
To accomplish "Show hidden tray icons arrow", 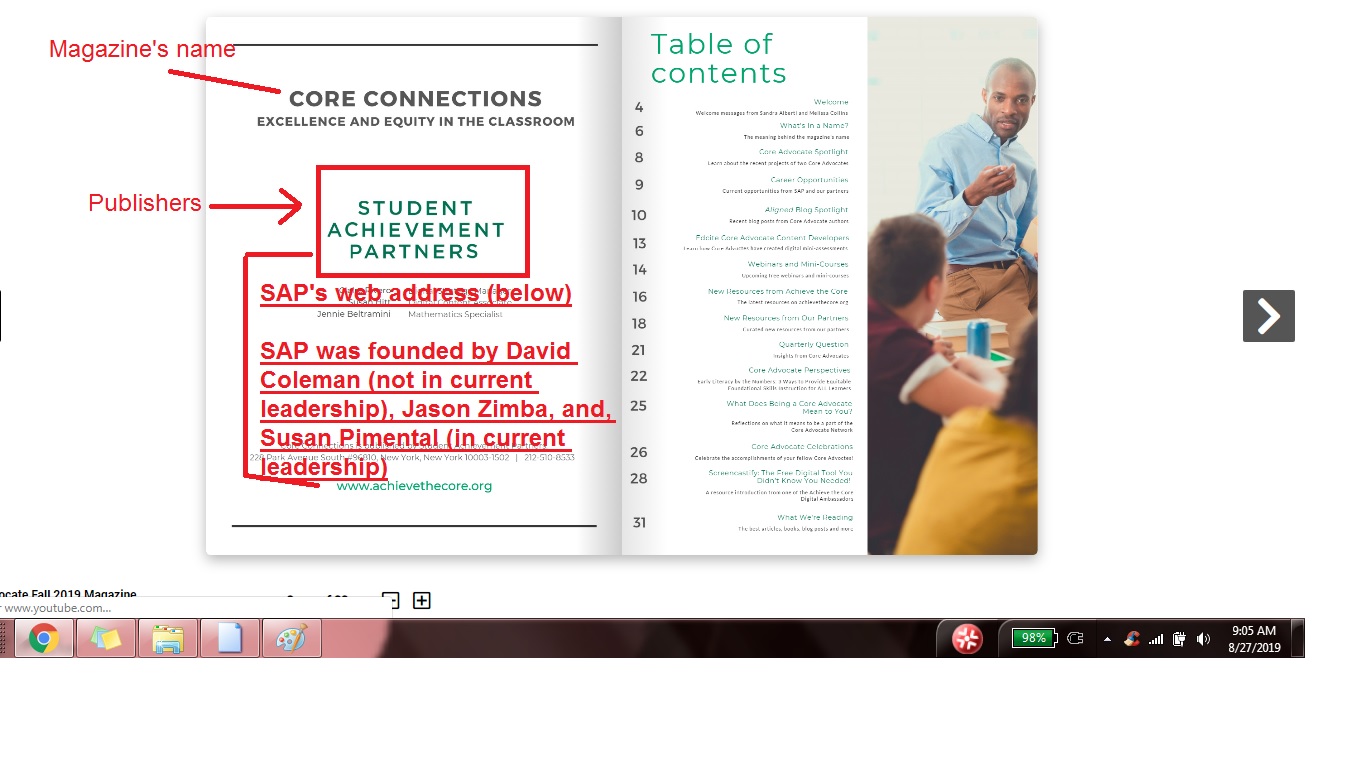I will tap(1107, 639).
